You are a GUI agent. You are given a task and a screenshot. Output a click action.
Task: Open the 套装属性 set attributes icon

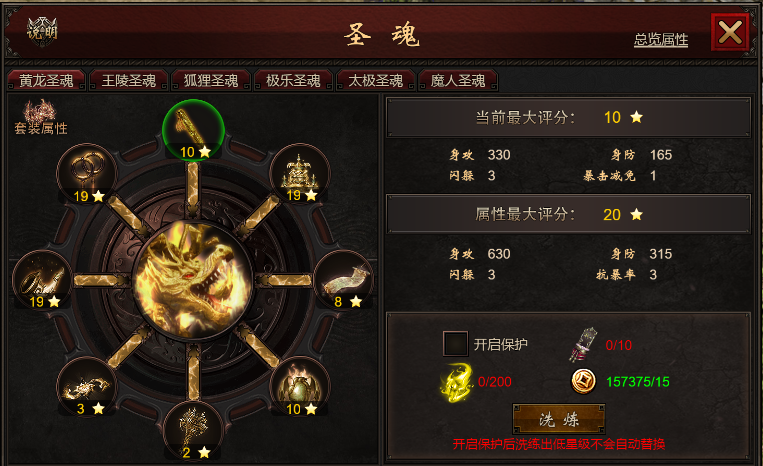tap(41, 117)
